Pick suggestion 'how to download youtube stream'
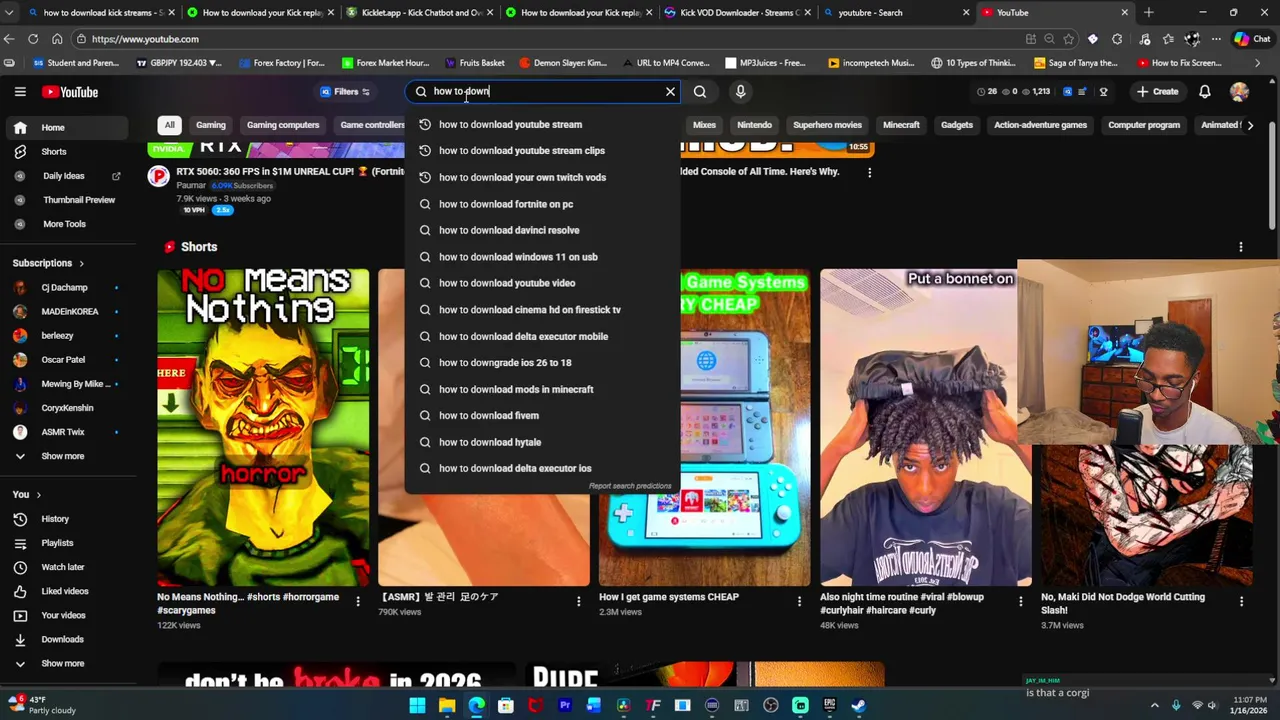This screenshot has height=720, width=1280. coord(543,124)
